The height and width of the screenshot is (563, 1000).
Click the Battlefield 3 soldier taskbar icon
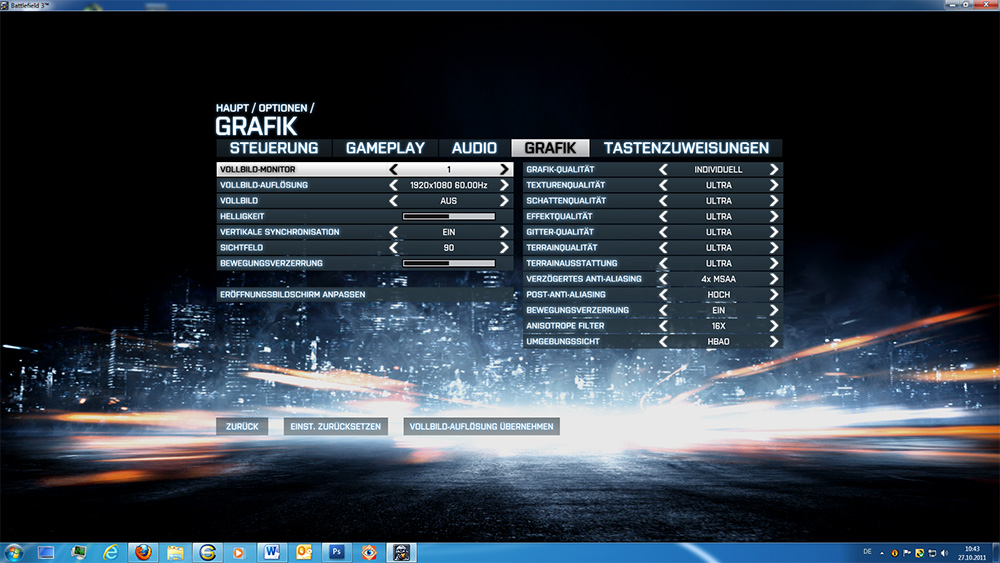401,552
